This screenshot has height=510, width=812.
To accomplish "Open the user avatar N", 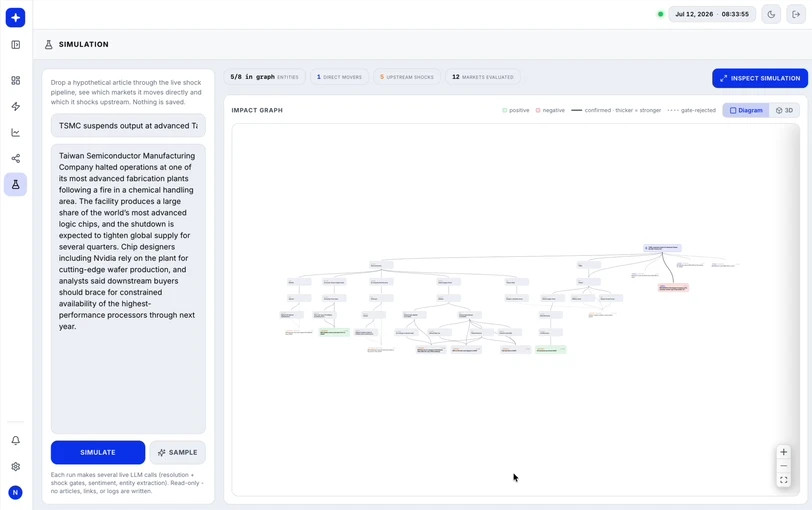I will [x=16, y=492].
